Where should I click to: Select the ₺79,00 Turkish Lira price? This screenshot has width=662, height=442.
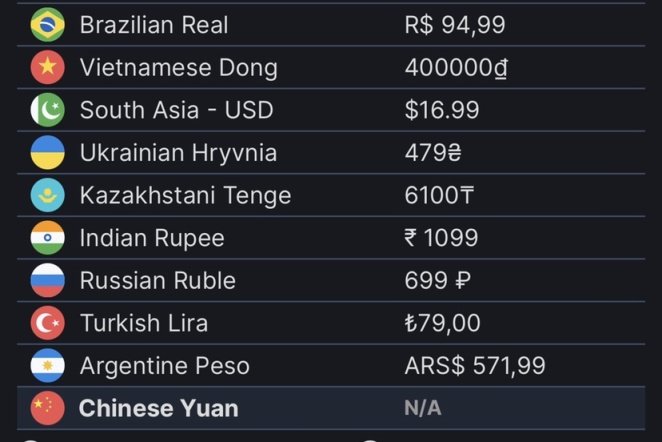pyautogui.click(x=442, y=323)
